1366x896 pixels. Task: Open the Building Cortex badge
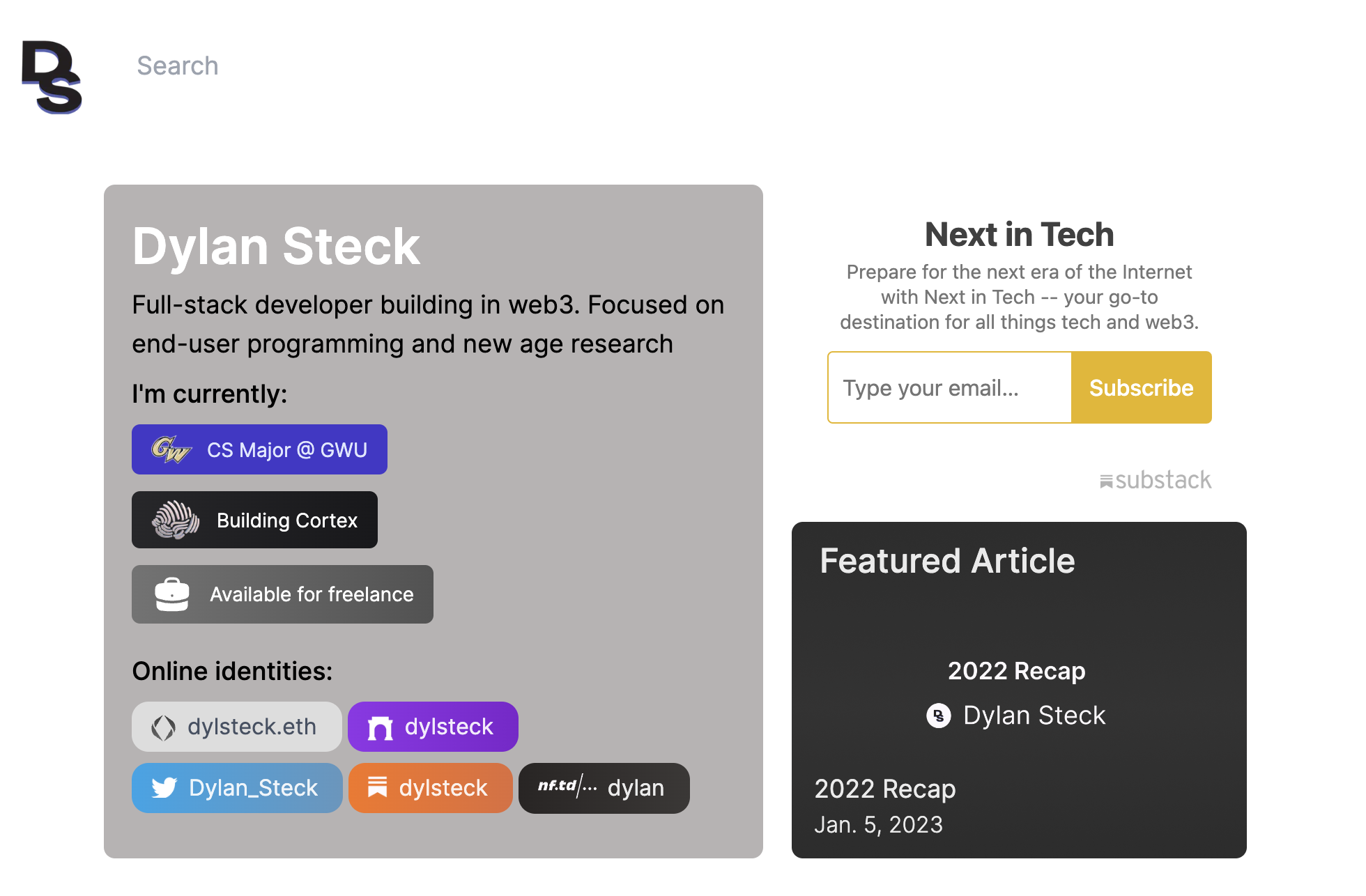(x=254, y=520)
